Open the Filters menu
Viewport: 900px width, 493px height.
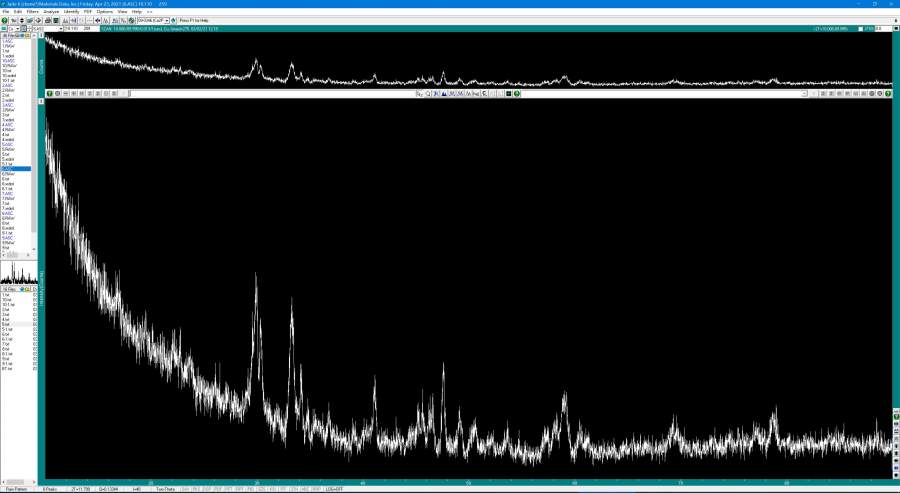tap(33, 11)
